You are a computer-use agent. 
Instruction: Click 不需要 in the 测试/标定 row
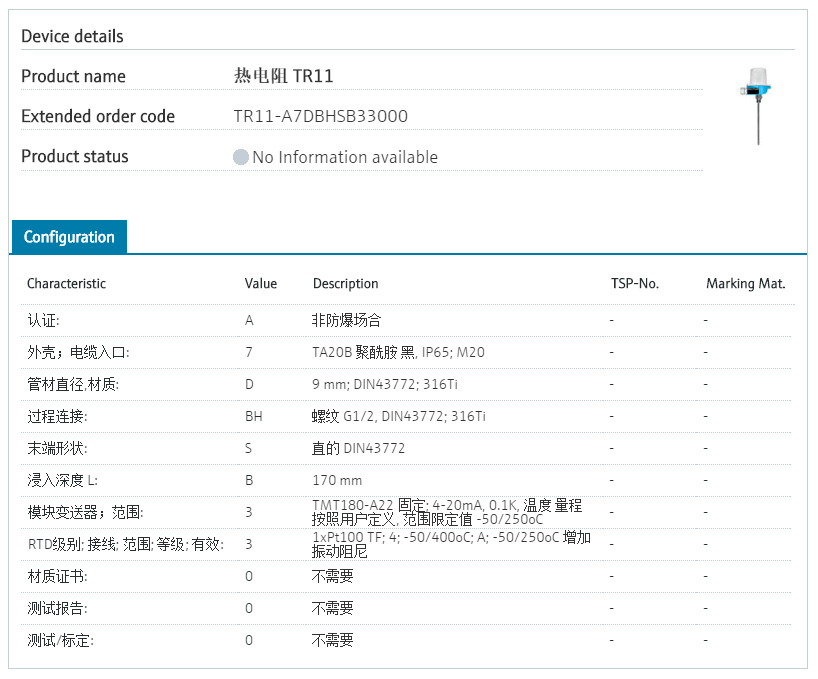click(332, 640)
